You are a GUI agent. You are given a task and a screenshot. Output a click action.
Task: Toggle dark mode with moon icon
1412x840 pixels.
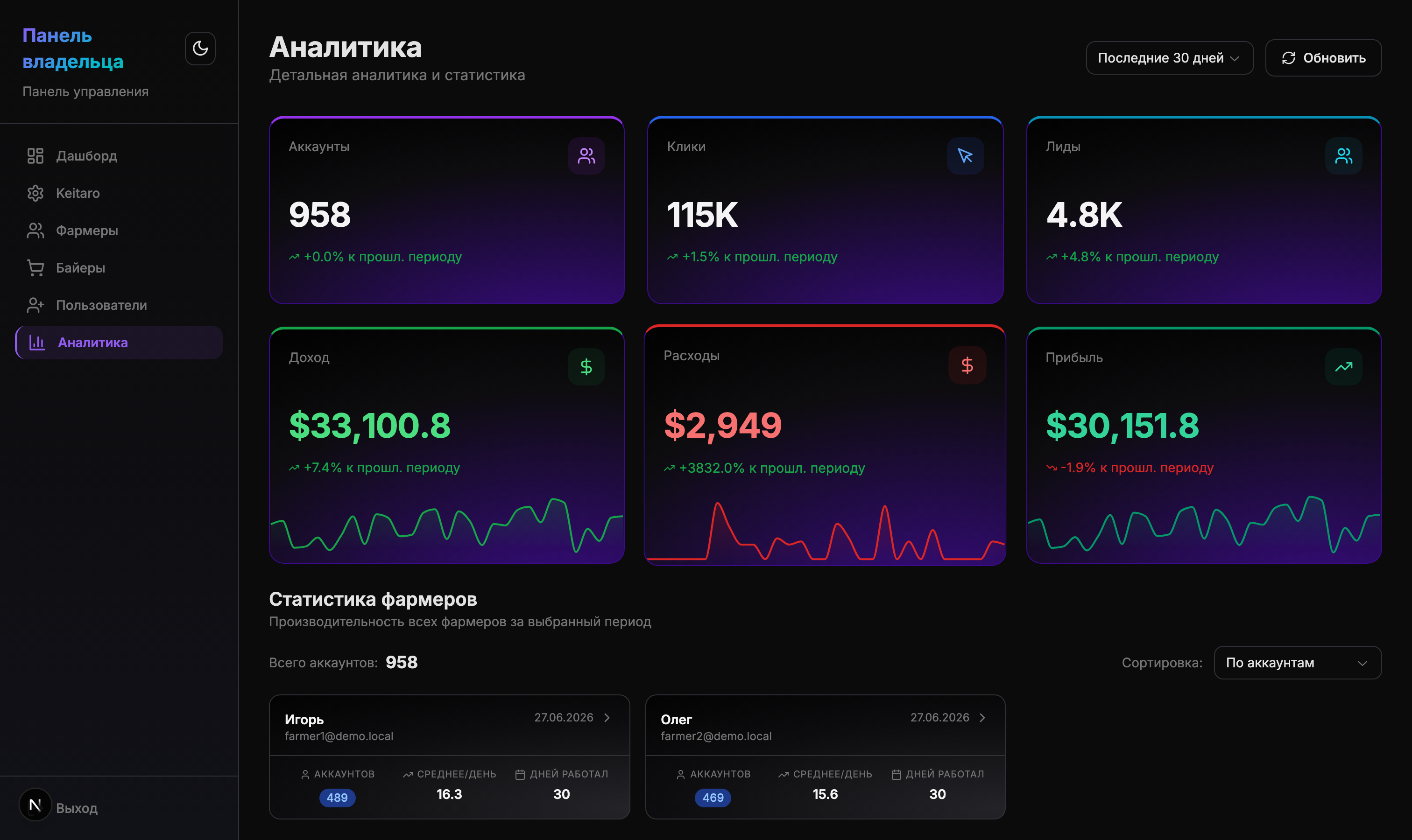click(x=200, y=48)
